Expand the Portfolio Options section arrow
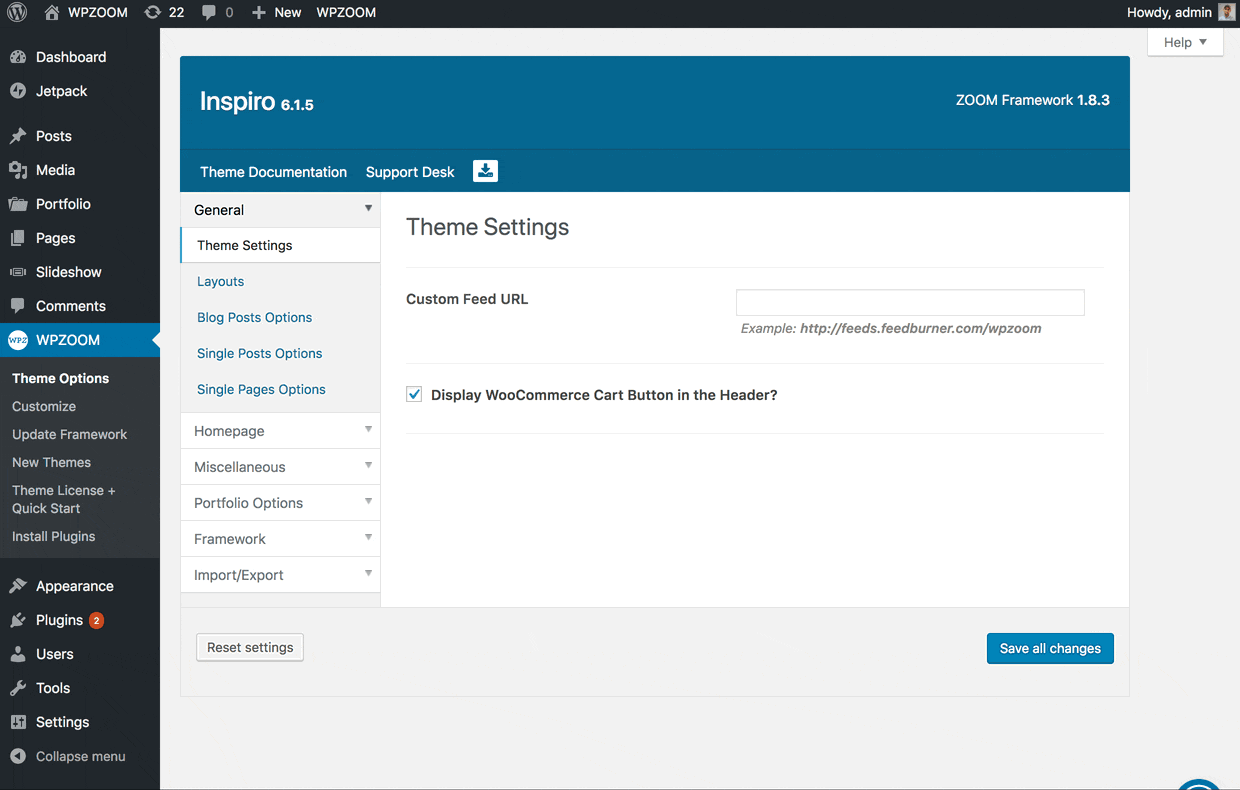This screenshot has width=1240, height=790. click(368, 502)
